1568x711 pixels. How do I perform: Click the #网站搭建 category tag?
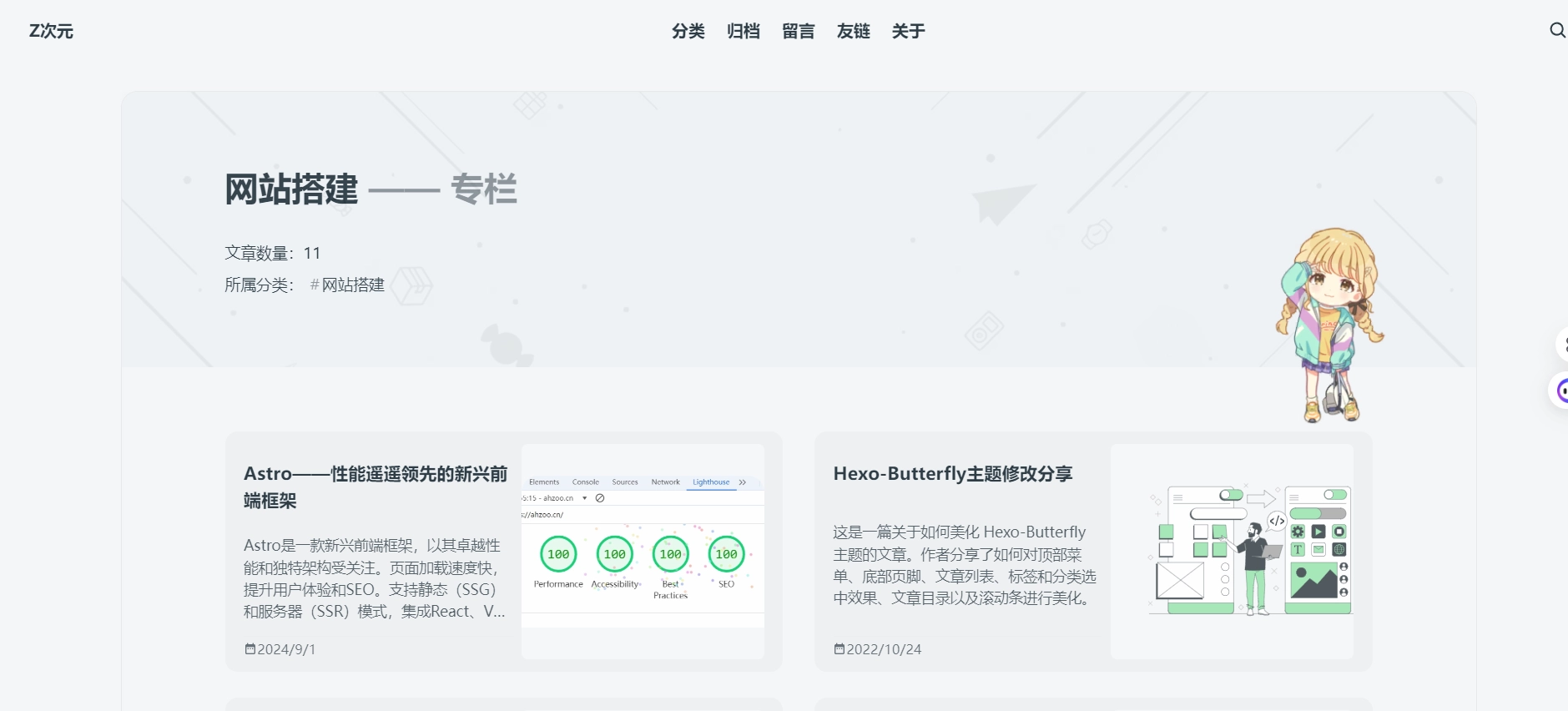pos(347,285)
